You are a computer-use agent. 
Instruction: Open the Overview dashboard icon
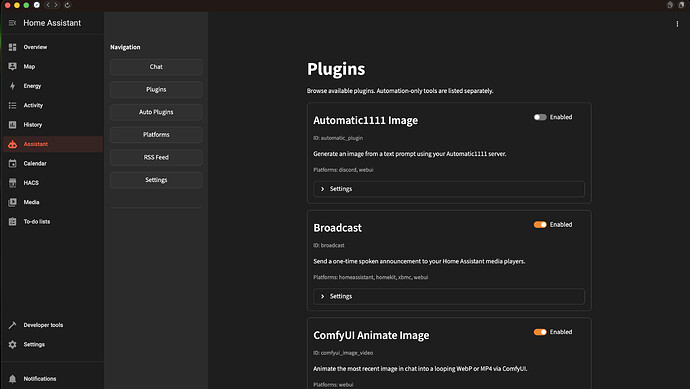click(x=12, y=47)
